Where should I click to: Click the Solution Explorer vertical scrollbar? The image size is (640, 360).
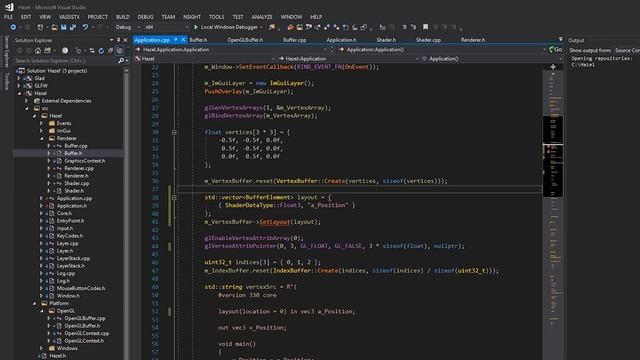pos(126,214)
